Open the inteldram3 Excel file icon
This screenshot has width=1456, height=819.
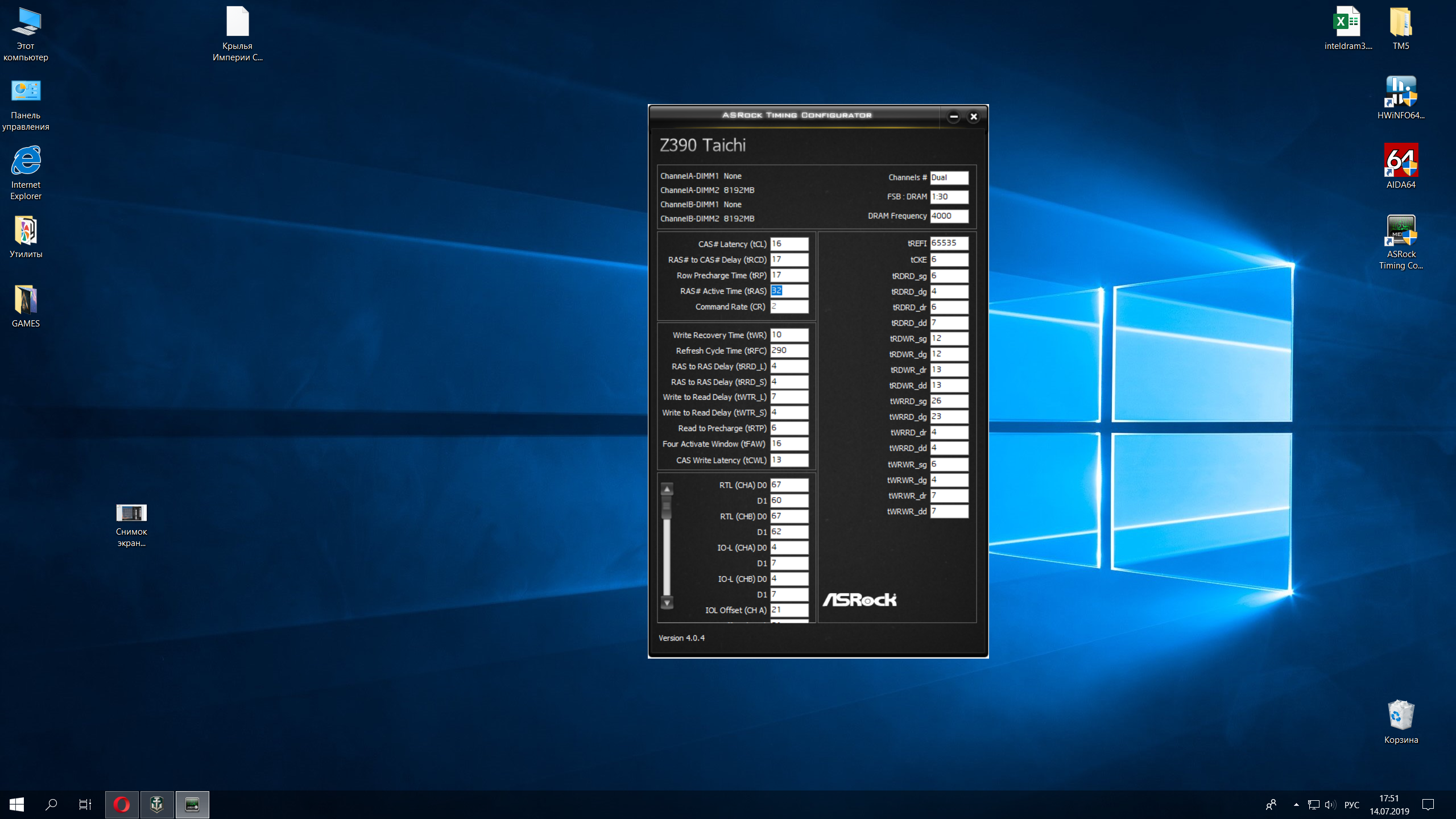[x=1347, y=23]
